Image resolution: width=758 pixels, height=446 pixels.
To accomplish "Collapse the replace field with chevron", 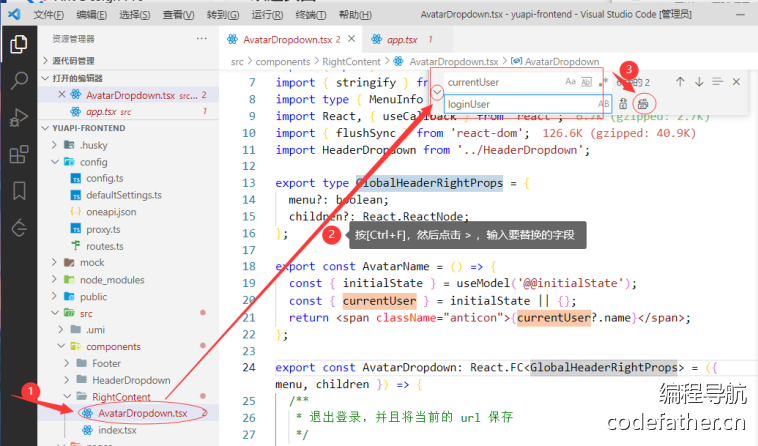I will [437, 92].
